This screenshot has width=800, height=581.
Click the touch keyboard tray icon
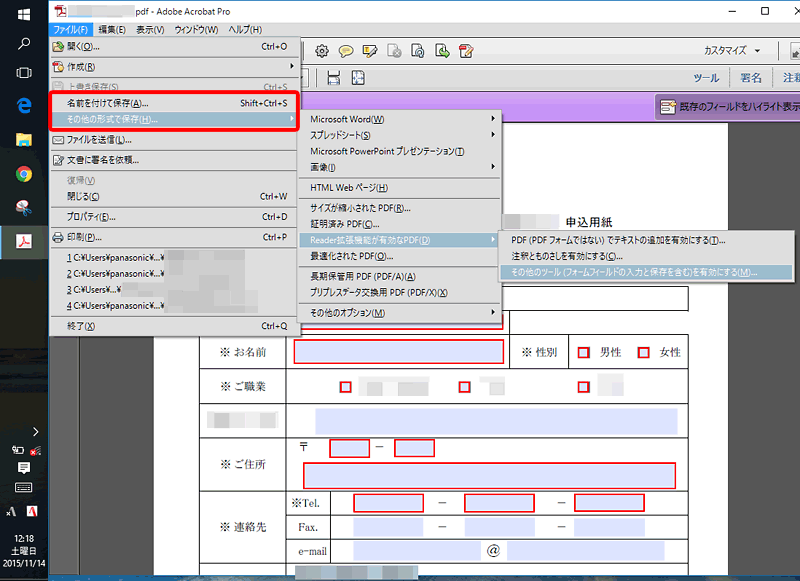coord(23,488)
